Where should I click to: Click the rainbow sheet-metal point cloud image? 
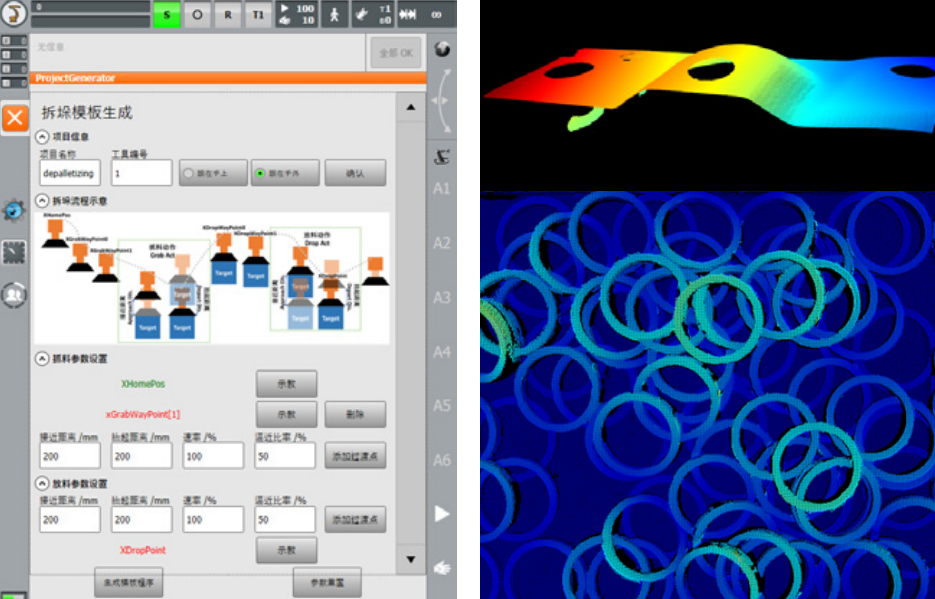point(708,95)
